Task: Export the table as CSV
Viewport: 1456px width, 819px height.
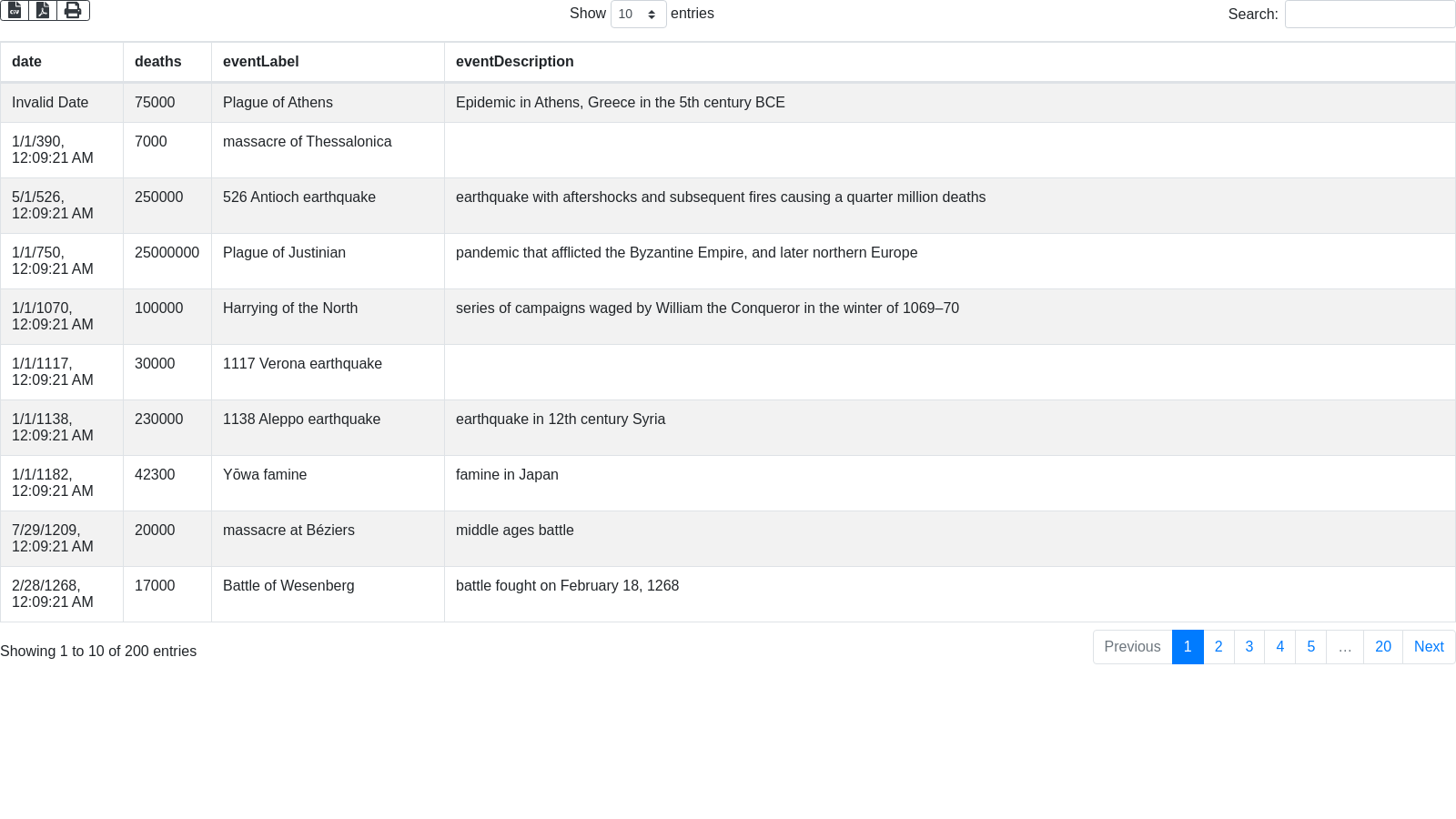Action: click(15, 10)
